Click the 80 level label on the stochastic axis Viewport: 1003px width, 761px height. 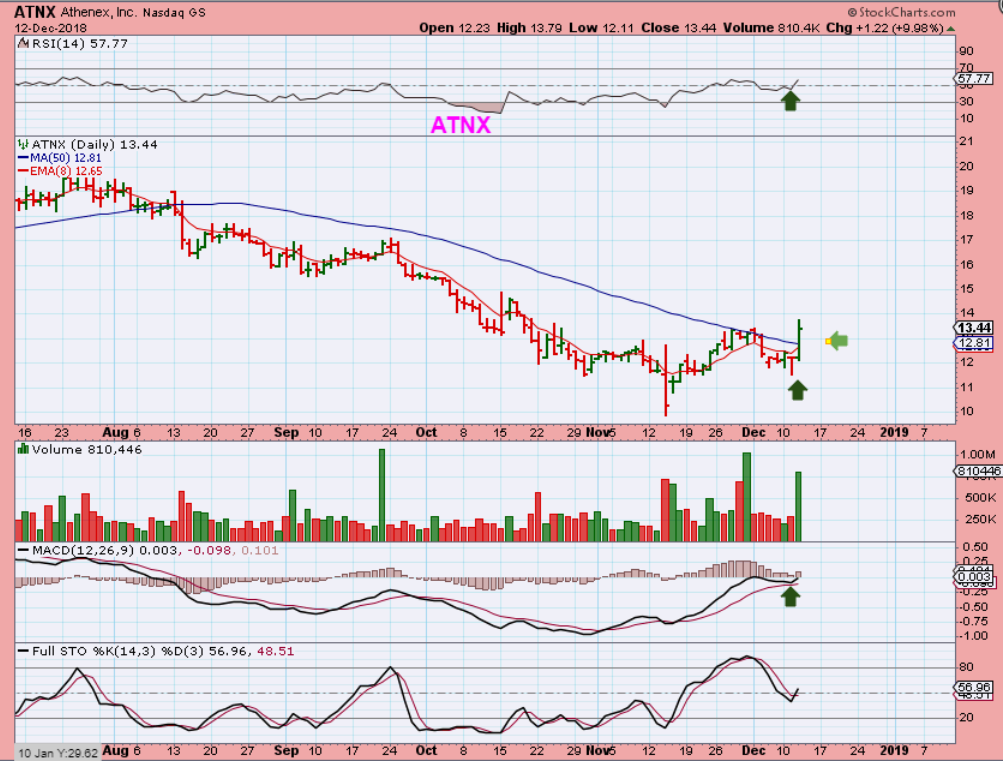click(966, 667)
